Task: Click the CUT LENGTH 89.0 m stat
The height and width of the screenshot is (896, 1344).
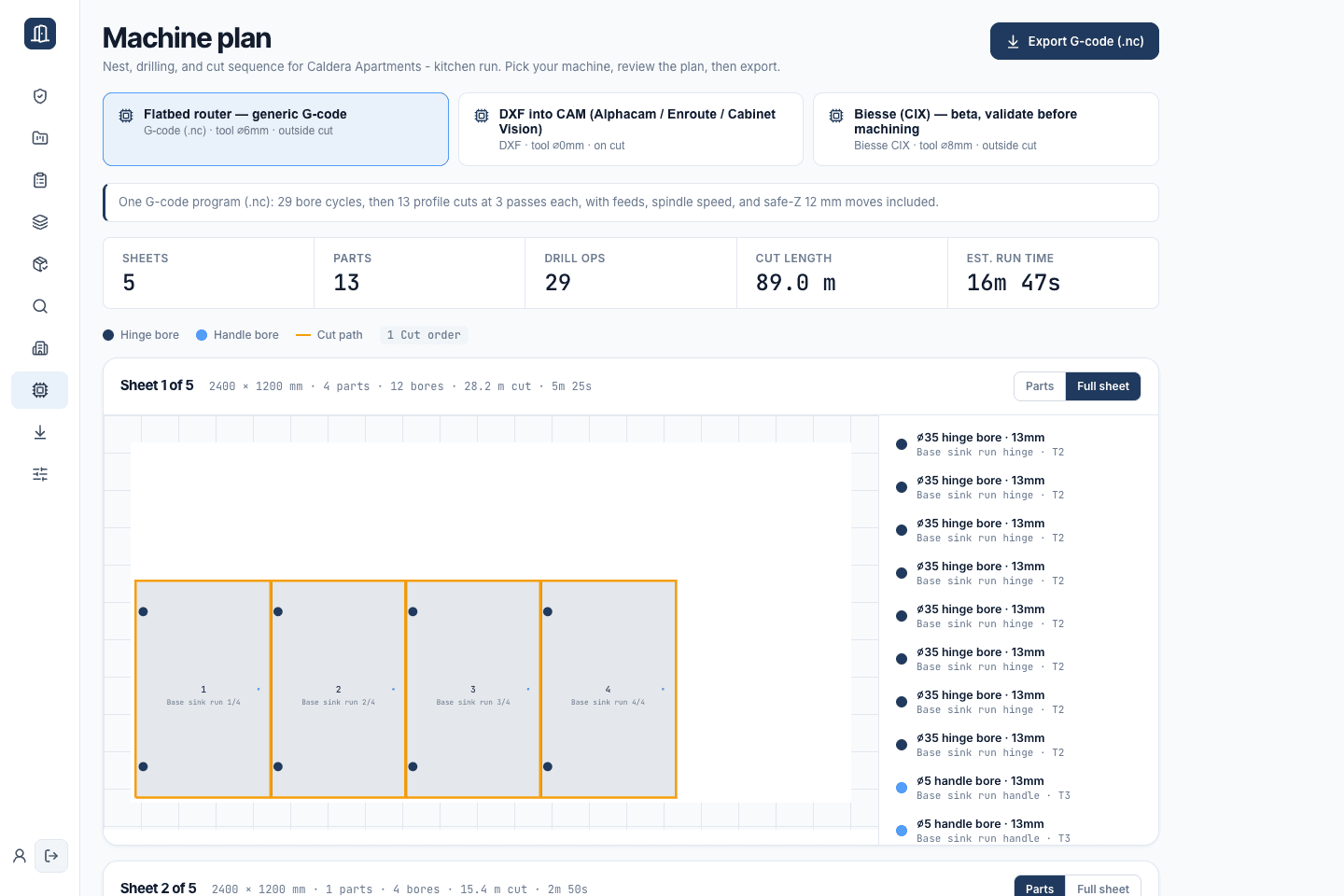Action: pos(842,273)
